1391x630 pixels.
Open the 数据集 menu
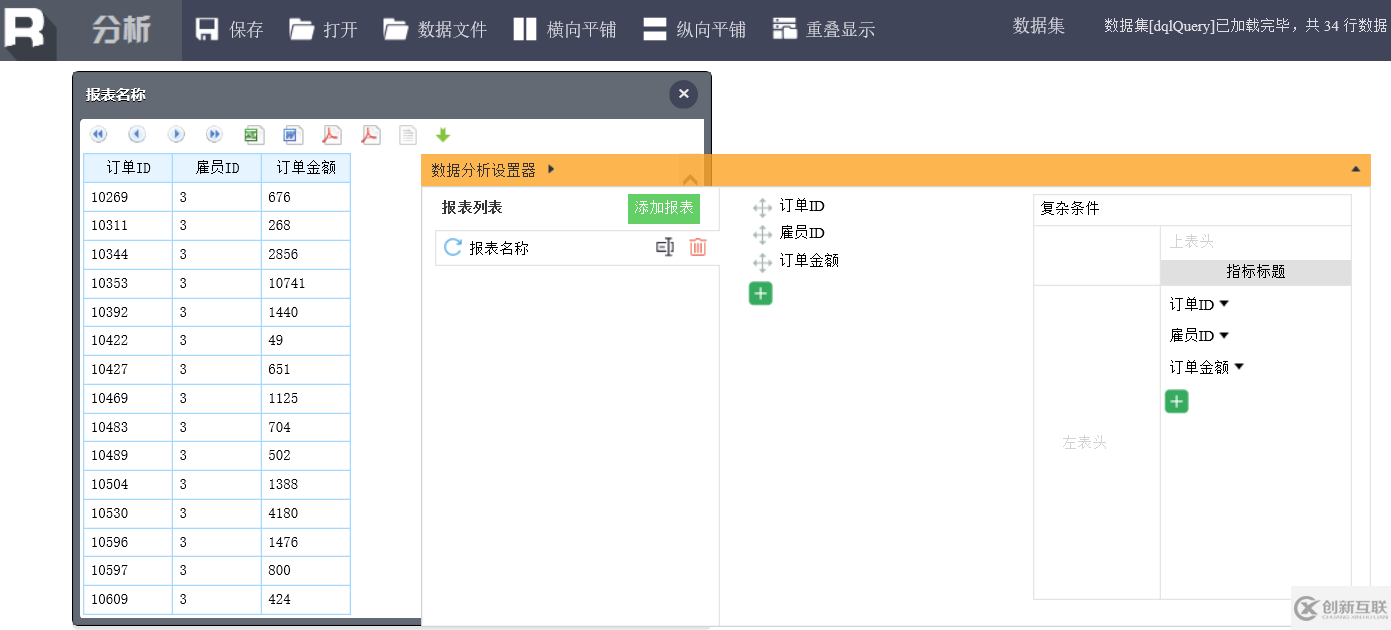tap(1038, 26)
